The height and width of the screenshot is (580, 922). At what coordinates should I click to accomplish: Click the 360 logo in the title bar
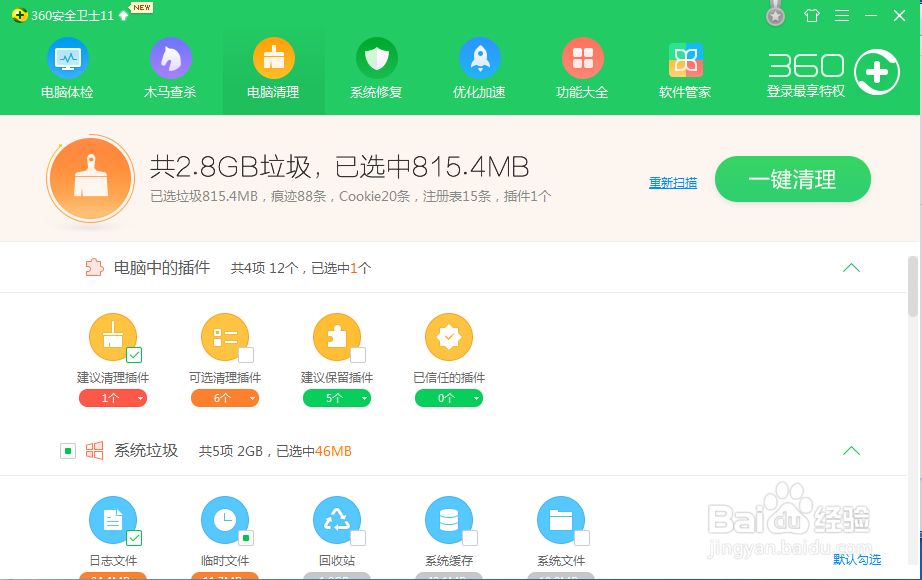[19, 15]
